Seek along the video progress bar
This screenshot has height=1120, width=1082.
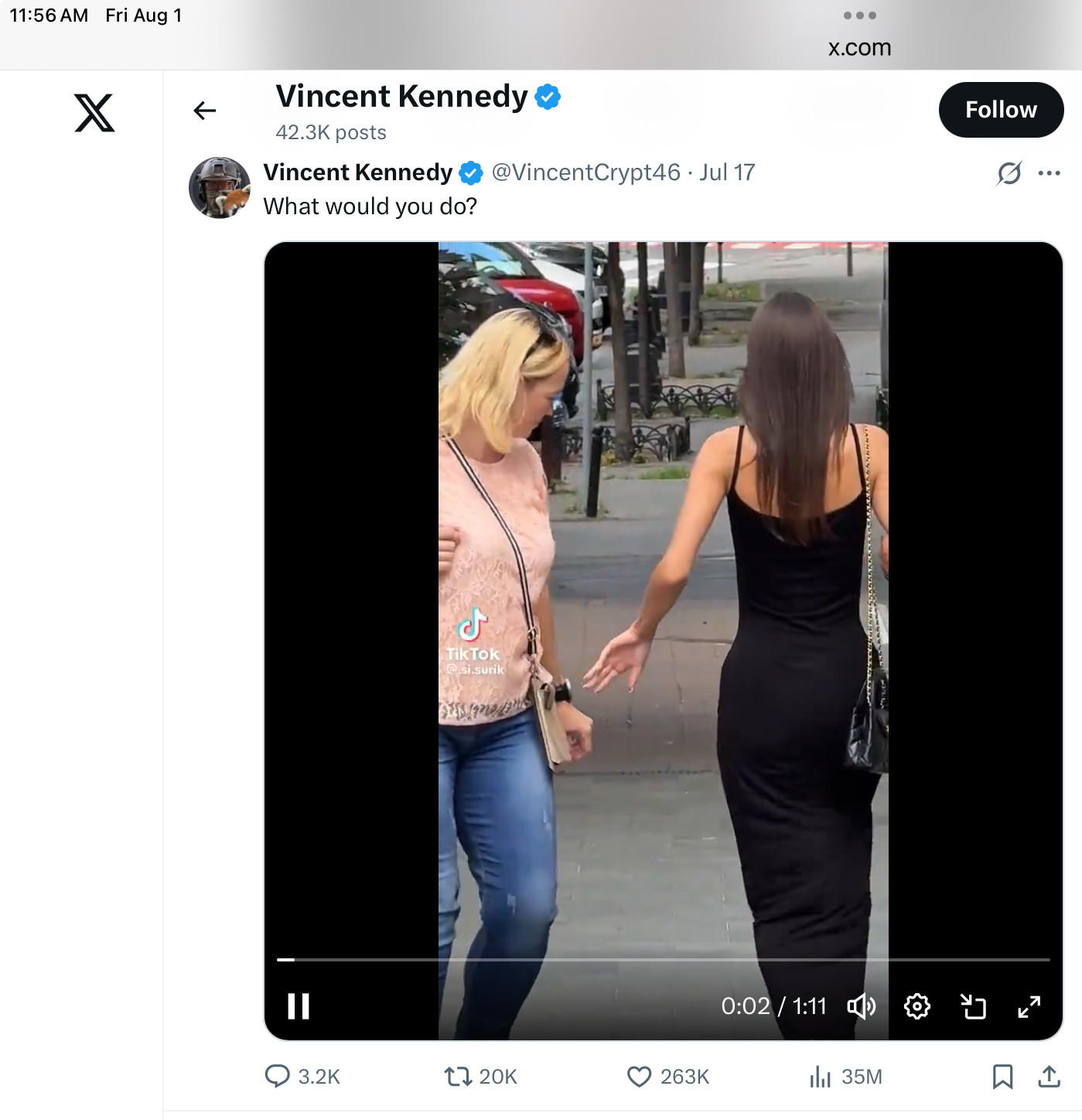click(664, 959)
